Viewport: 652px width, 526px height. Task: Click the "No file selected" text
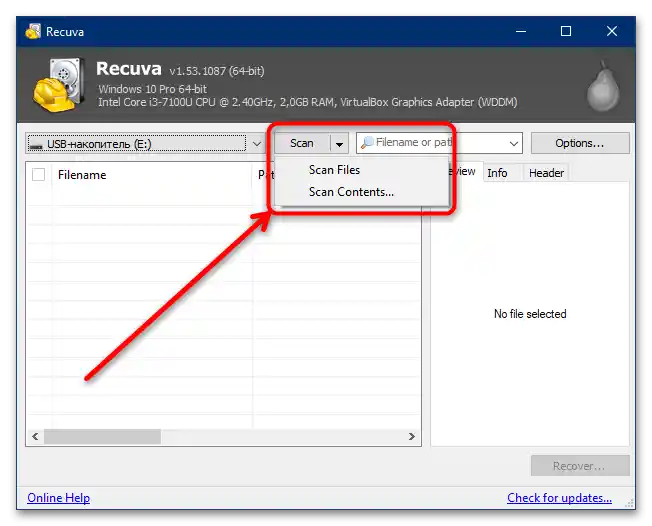(530, 314)
